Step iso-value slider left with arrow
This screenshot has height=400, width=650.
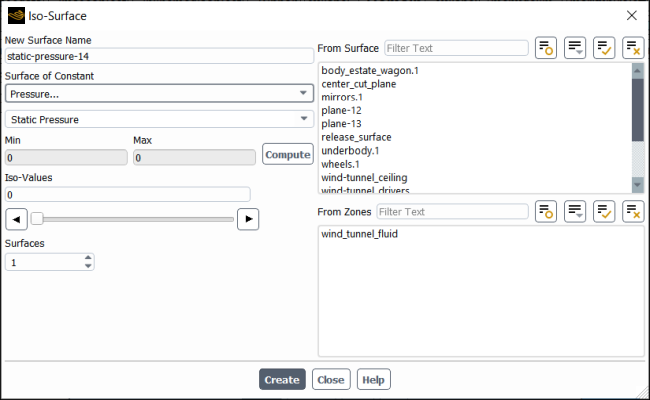pos(17,219)
